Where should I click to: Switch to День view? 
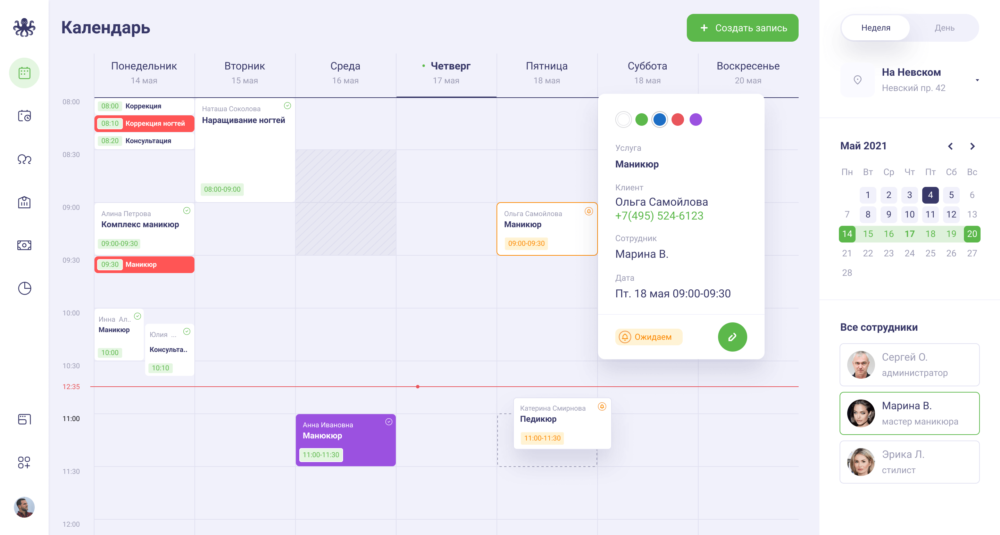pyautogui.click(x=945, y=28)
